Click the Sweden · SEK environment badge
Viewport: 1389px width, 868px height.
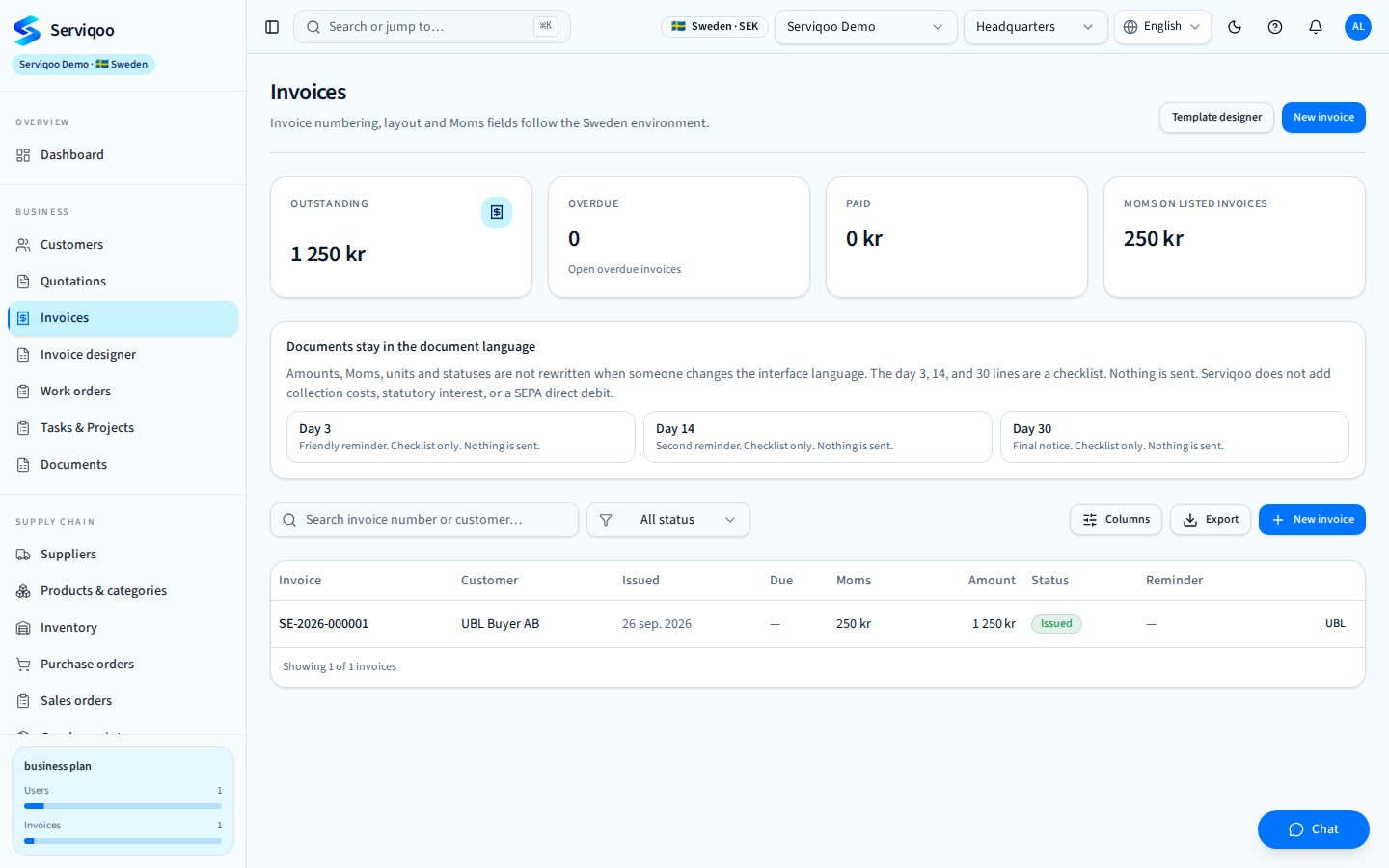[715, 27]
